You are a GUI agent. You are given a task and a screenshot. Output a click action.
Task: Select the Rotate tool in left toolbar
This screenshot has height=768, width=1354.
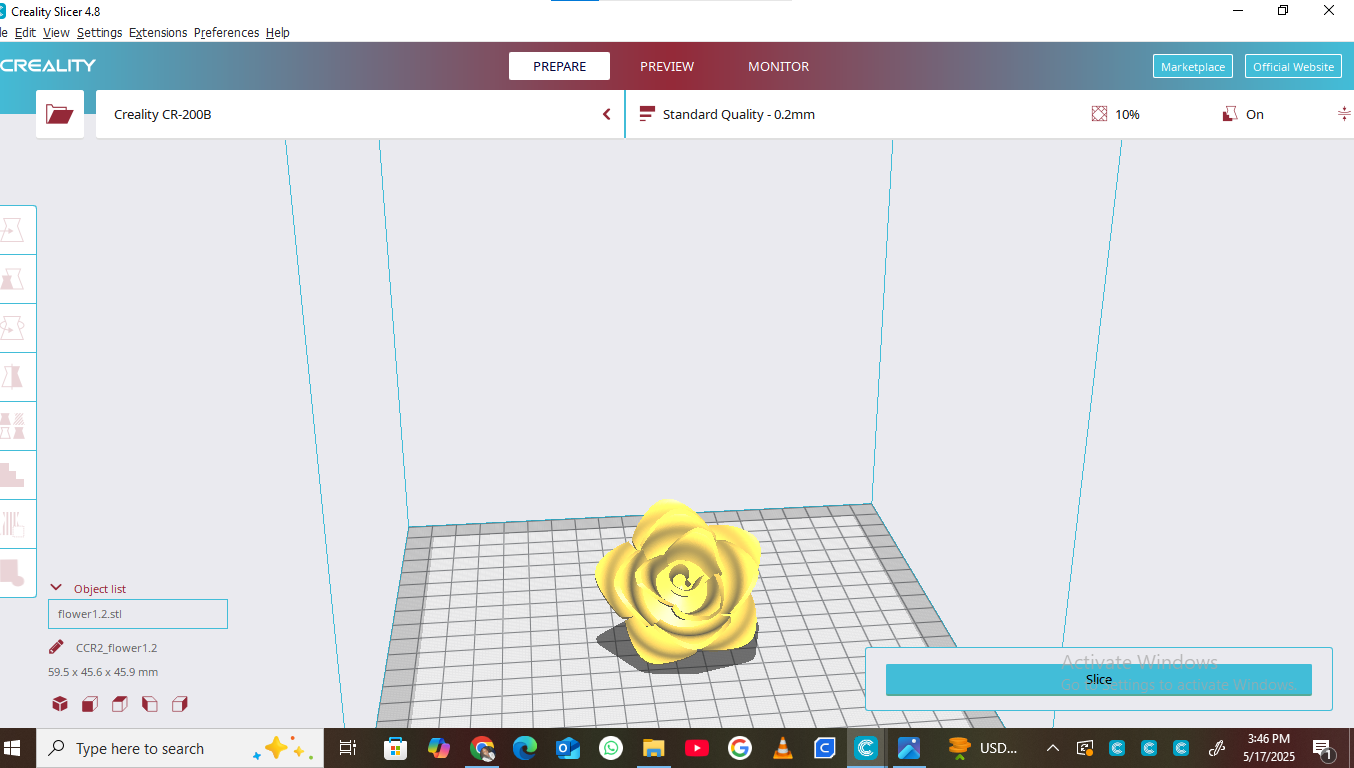tap(14, 328)
